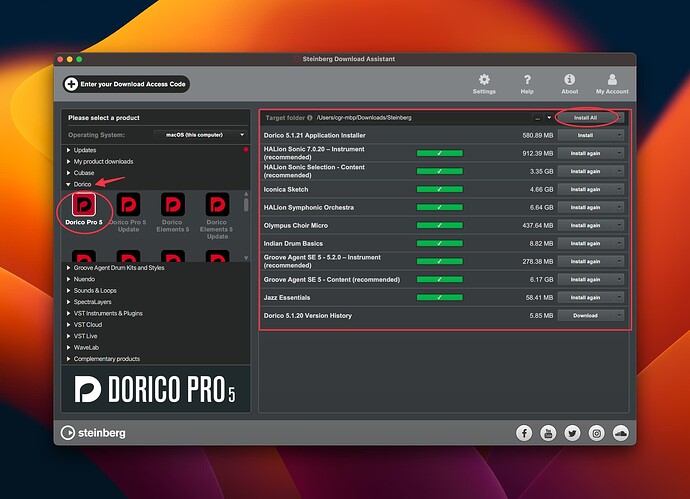
Task: Expand My product downloads
Action: (69, 161)
